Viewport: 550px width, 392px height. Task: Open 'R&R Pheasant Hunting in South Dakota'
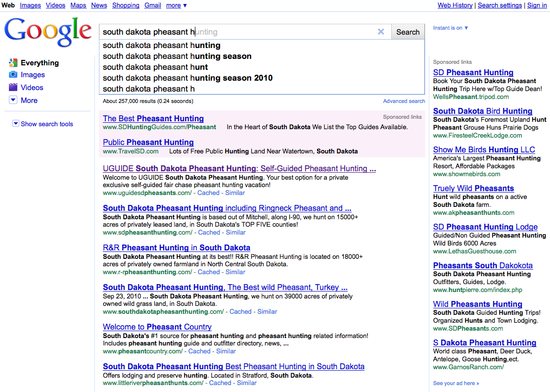point(176,248)
